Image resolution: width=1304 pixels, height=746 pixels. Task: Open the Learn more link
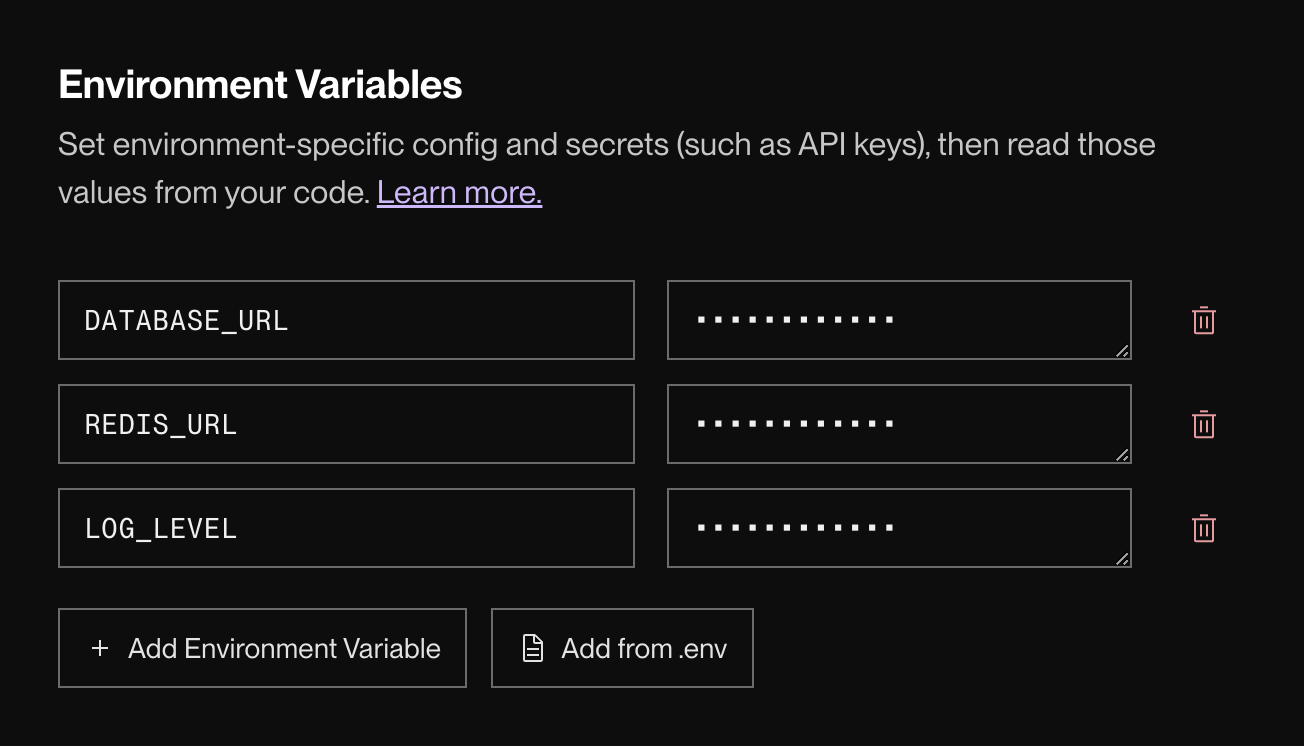(x=459, y=192)
